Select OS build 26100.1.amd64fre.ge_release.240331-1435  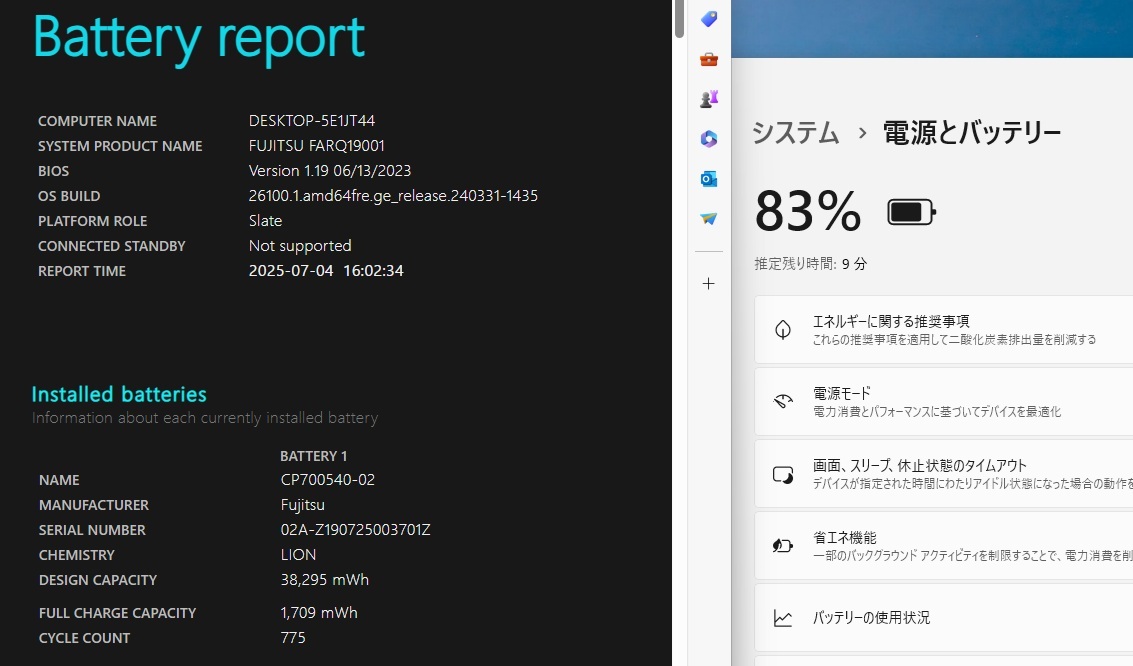pyautogui.click(x=393, y=196)
